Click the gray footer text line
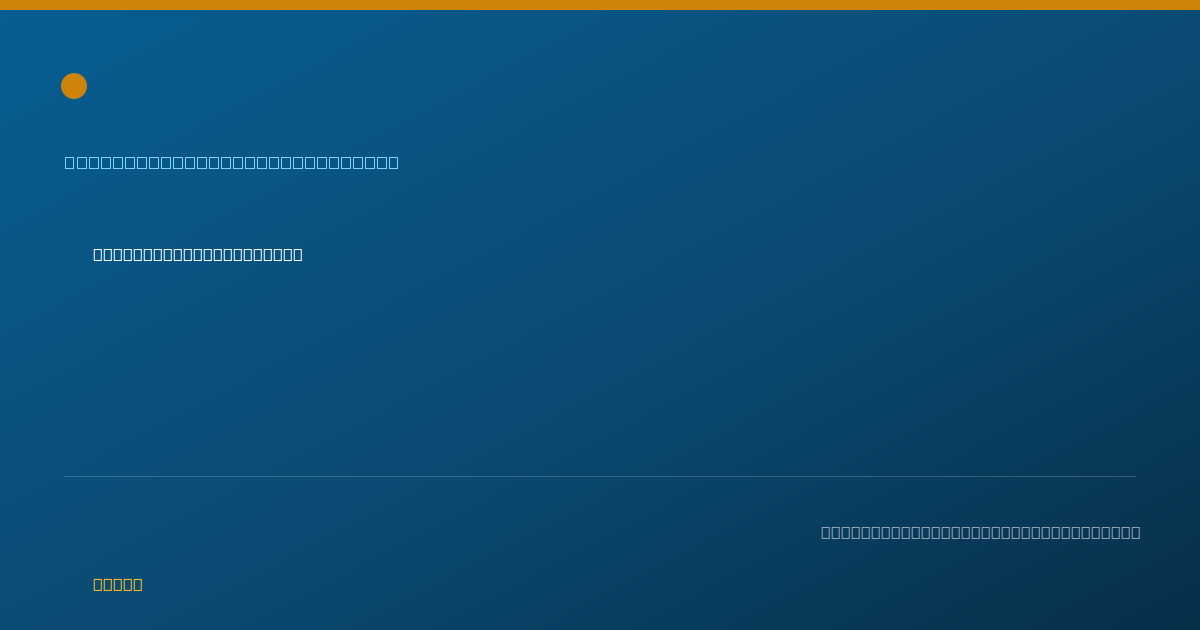This screenshot has height=630, width=1200. tap(981, 532)
